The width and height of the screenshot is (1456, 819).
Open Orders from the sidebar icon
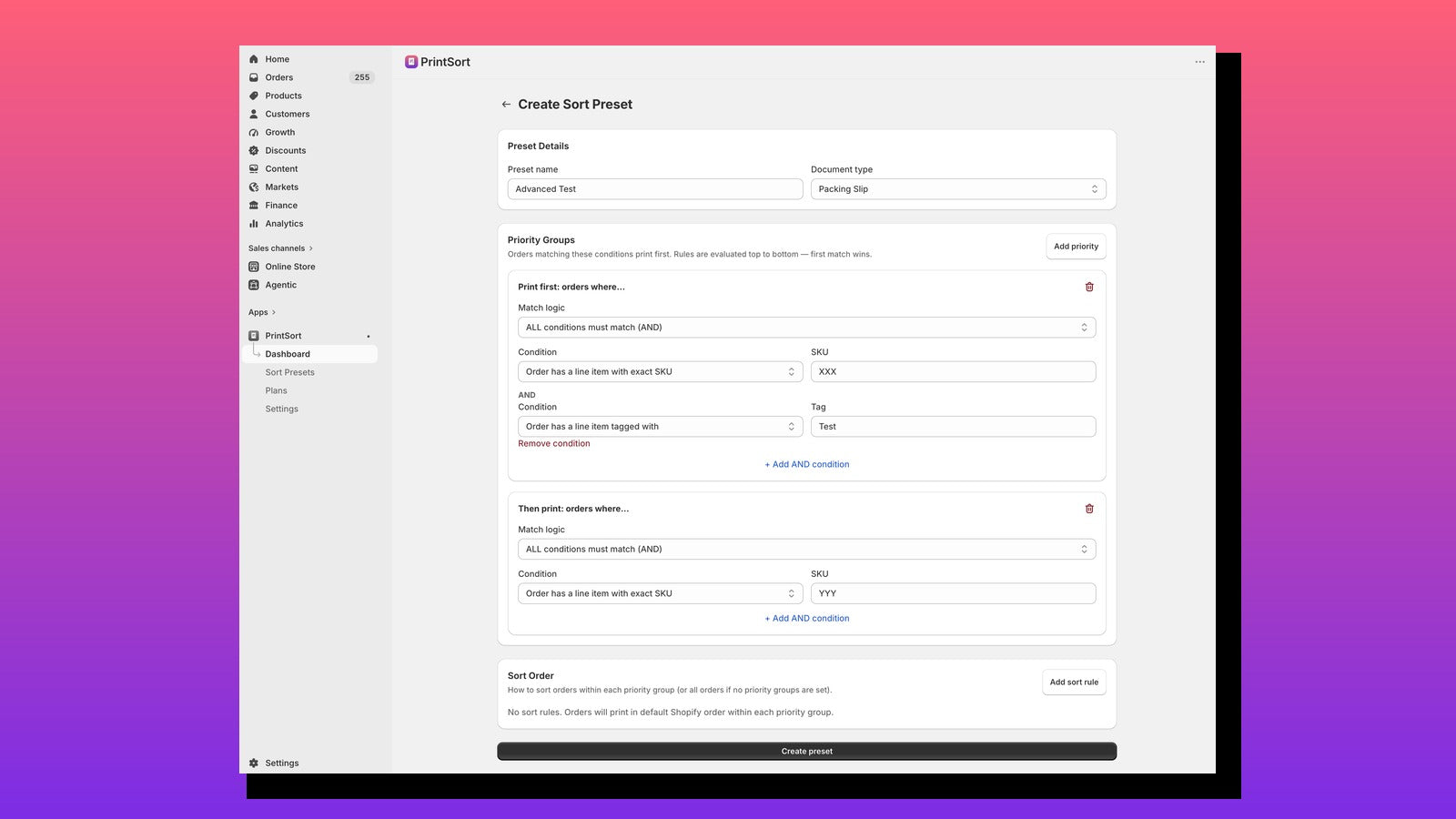(254, 77)
